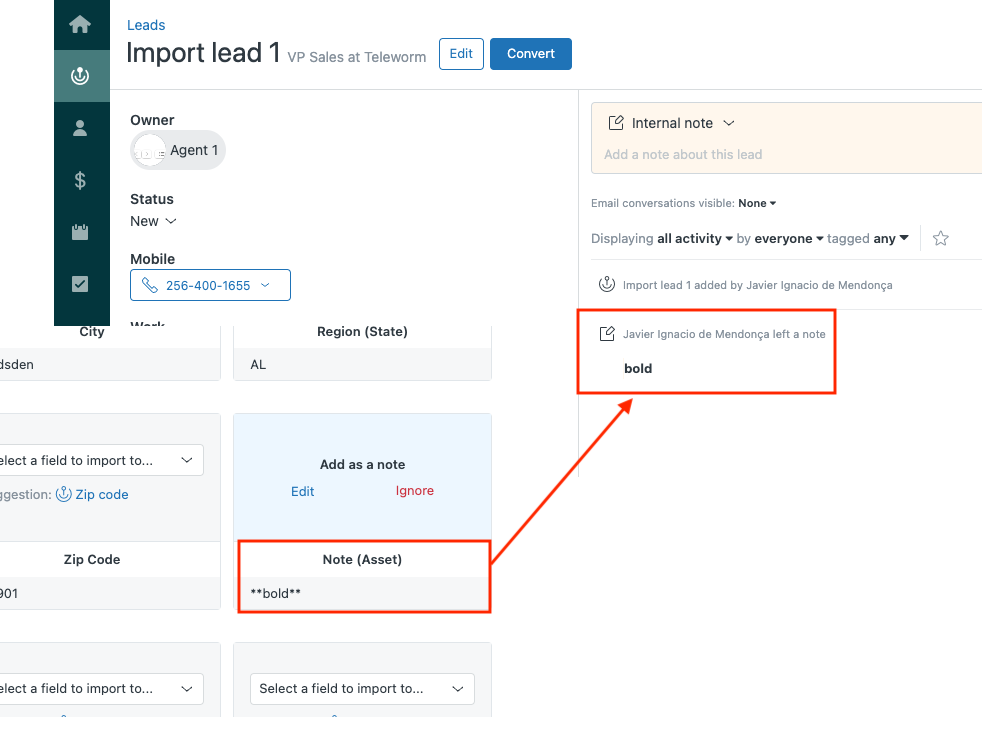The width and height of the screenshot is (982, 737).
Task: Click the Edit button next to Convert
Action: click(x=461, y=54)
